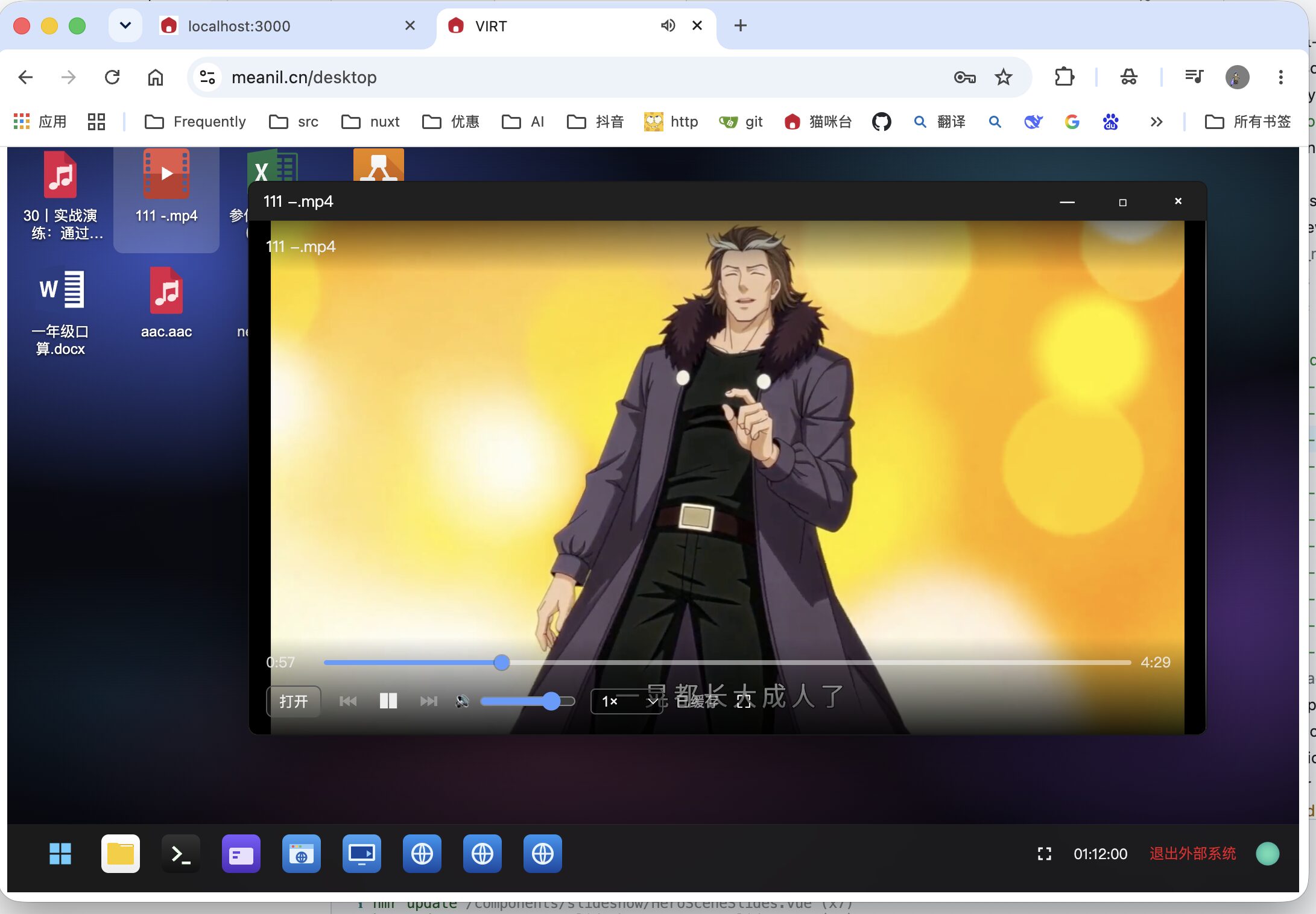Click the green user avatar in the taskbar
The width and height of the screenshot is (1316, 914).
(1268, 854)
